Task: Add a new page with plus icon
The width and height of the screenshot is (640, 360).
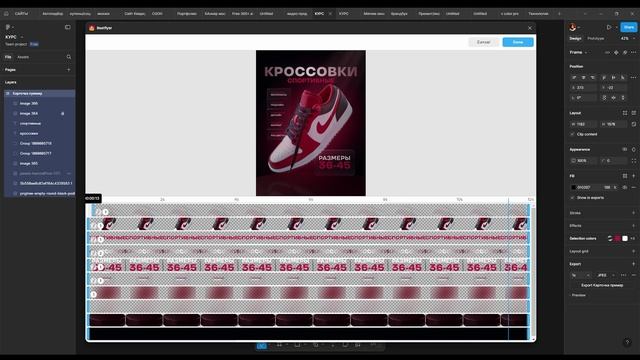Action: (x=69, y=70)
